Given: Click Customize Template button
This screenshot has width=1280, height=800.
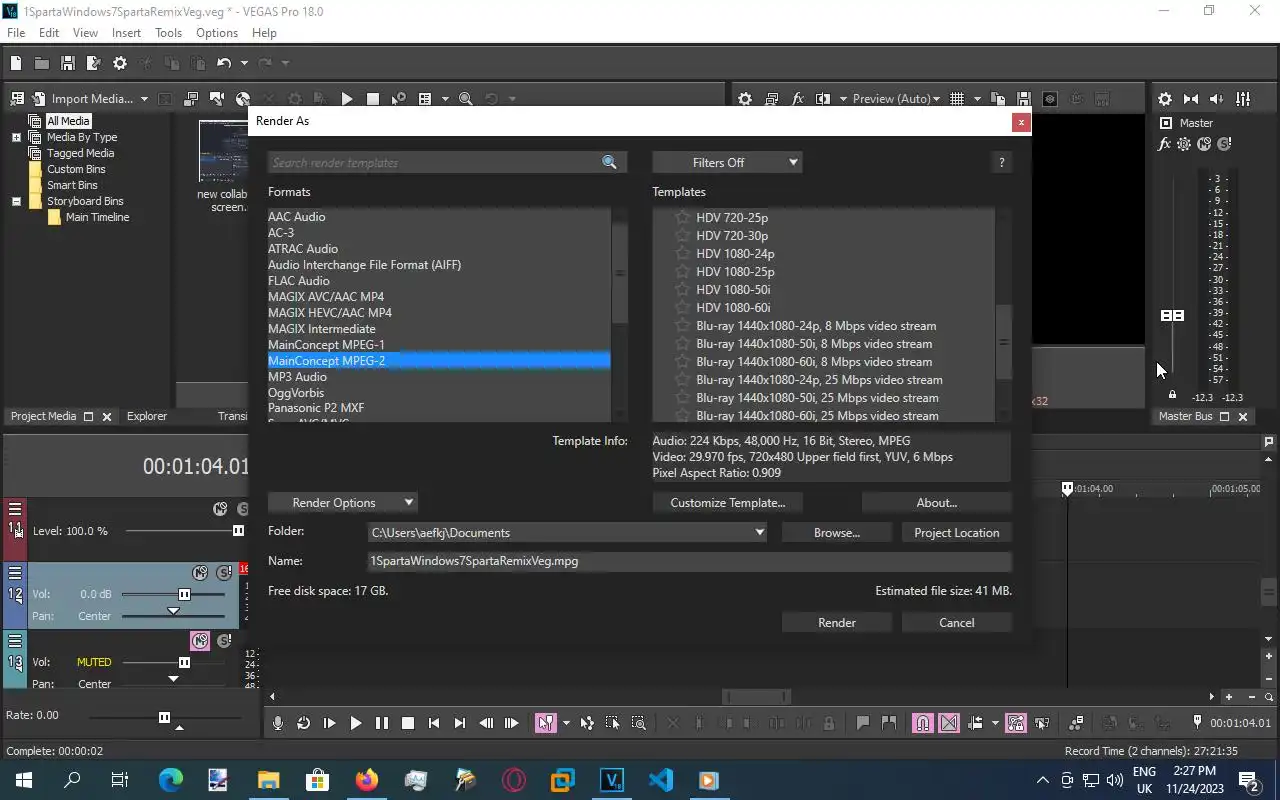Looking at the screenshot, I should point(728,502).
